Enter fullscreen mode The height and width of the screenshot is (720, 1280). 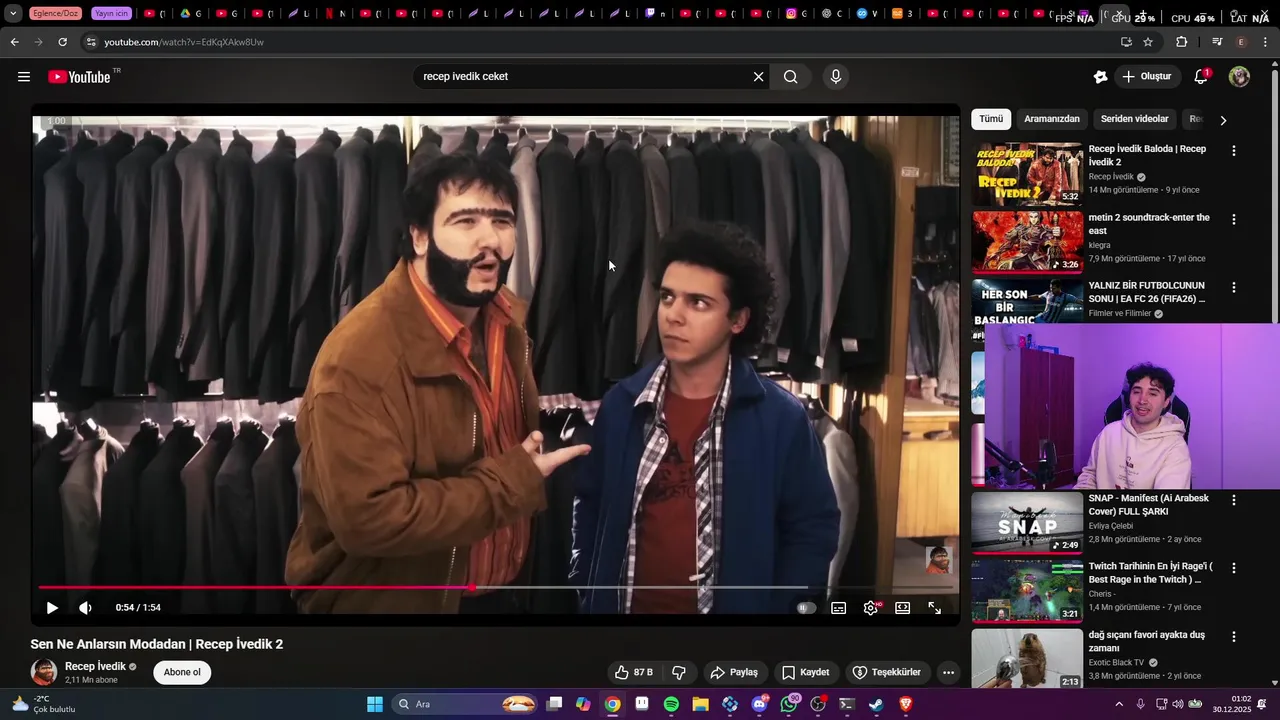[935, 608]
